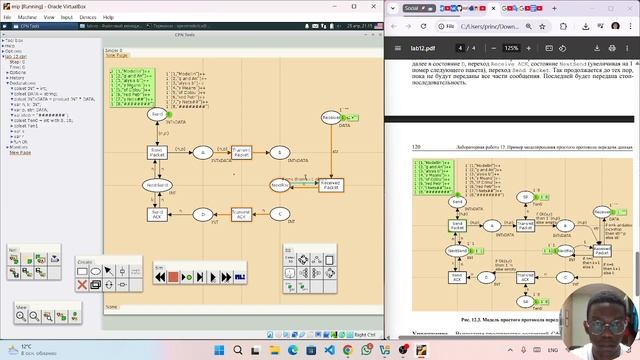Open WhatsApp from the taskbar
Image resolution: width=640 pixels, height=360 pixels.
367,350
